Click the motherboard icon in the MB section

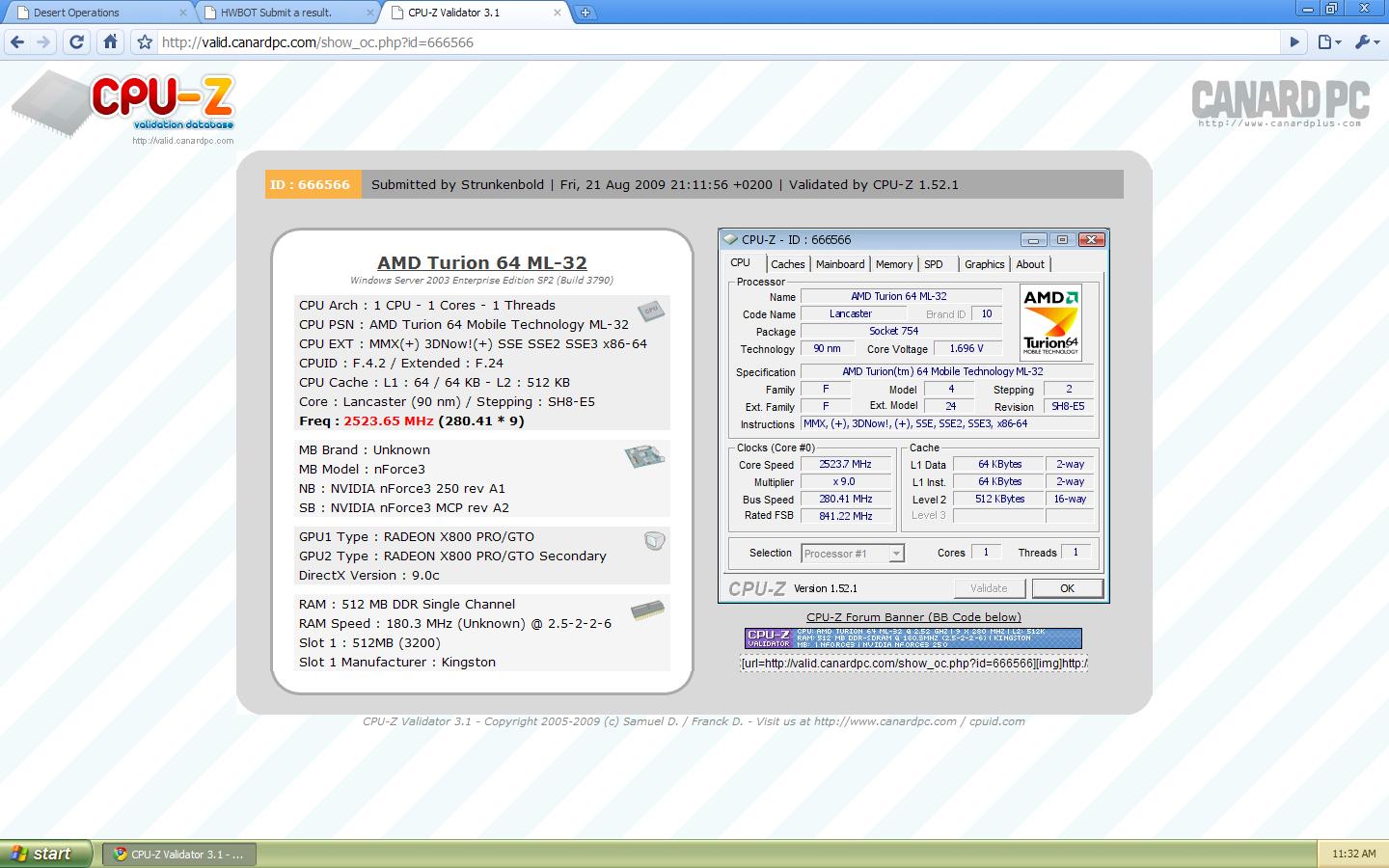click(644, 455)
